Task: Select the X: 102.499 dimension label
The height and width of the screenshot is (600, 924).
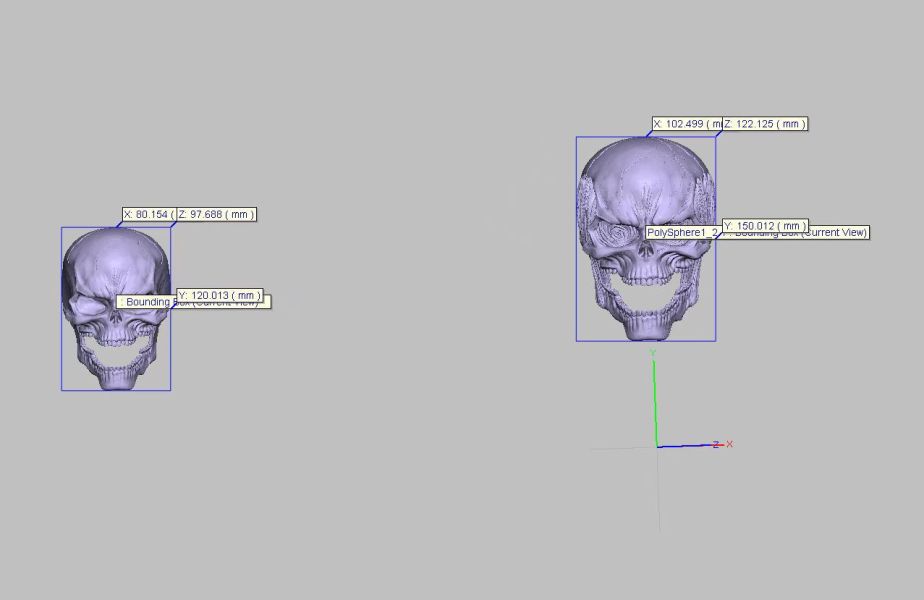Action: click(687, 124)
